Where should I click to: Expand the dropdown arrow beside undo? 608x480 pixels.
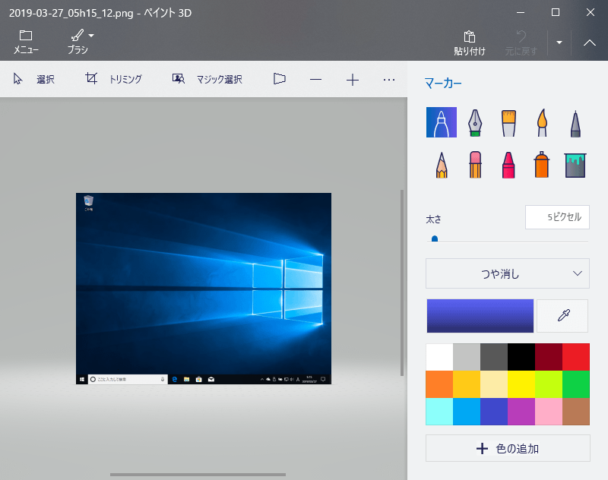(x=559, y=42)
